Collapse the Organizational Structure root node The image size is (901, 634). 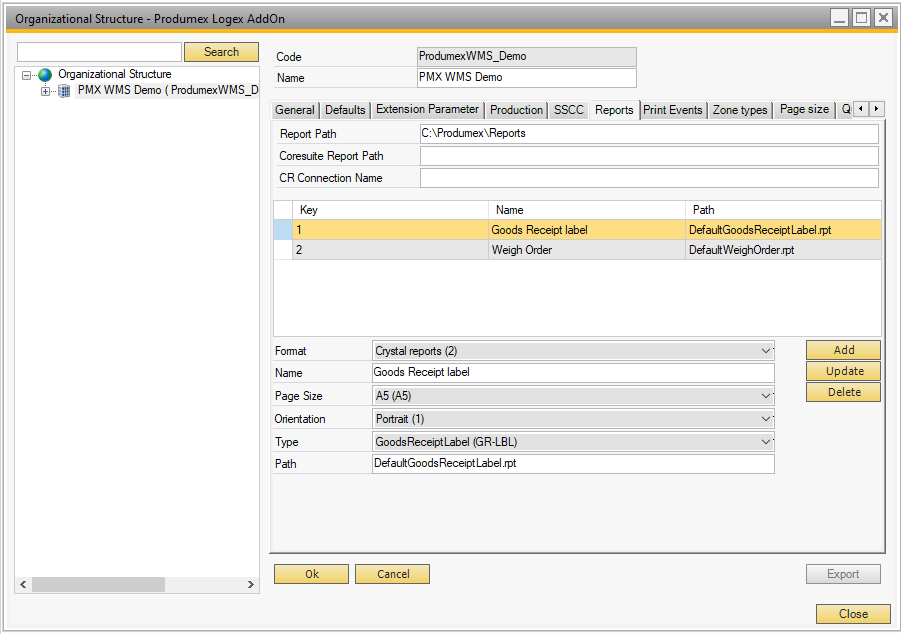[x=27, y=75]
